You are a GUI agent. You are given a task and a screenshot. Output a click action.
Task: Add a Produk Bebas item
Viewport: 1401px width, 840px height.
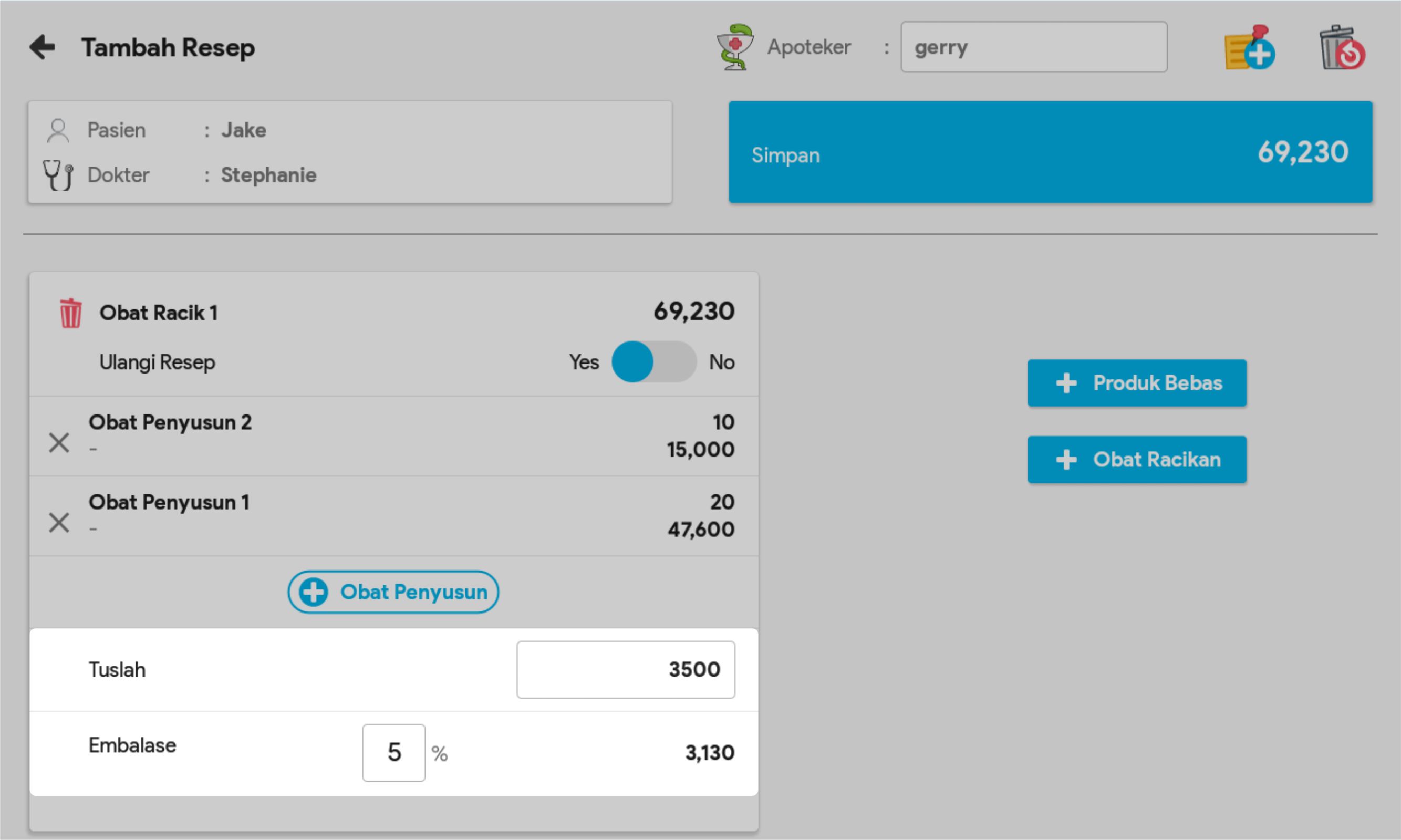click(1136, 383)
